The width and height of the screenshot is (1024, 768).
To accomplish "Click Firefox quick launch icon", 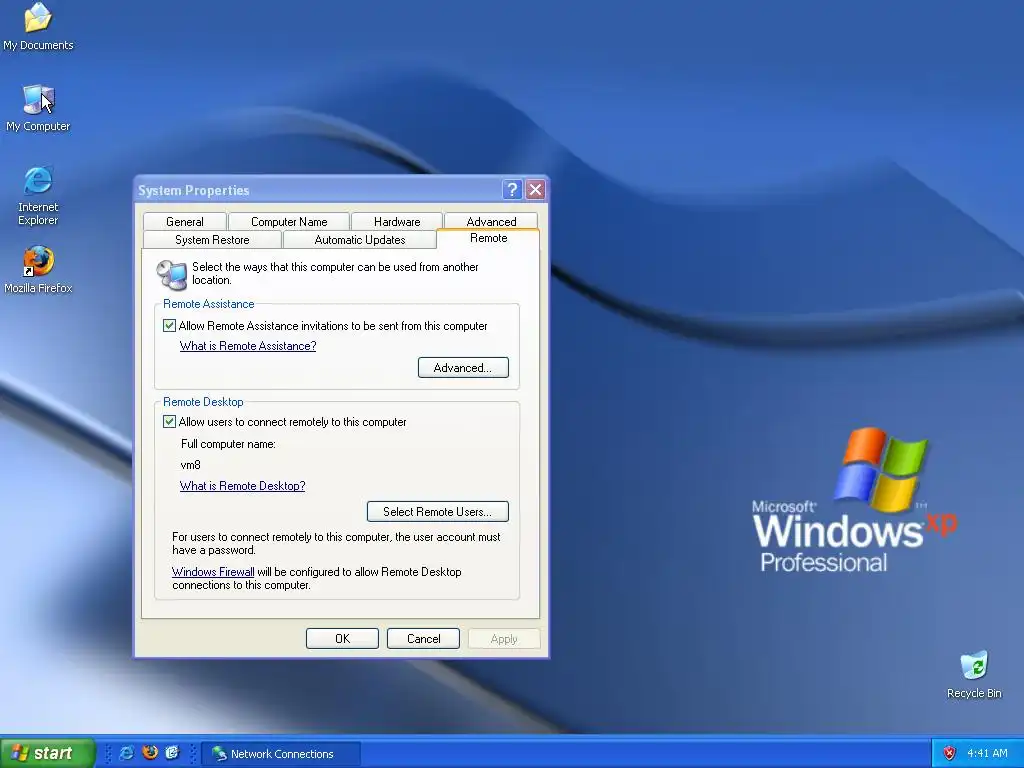I will [x=150, y=753].
